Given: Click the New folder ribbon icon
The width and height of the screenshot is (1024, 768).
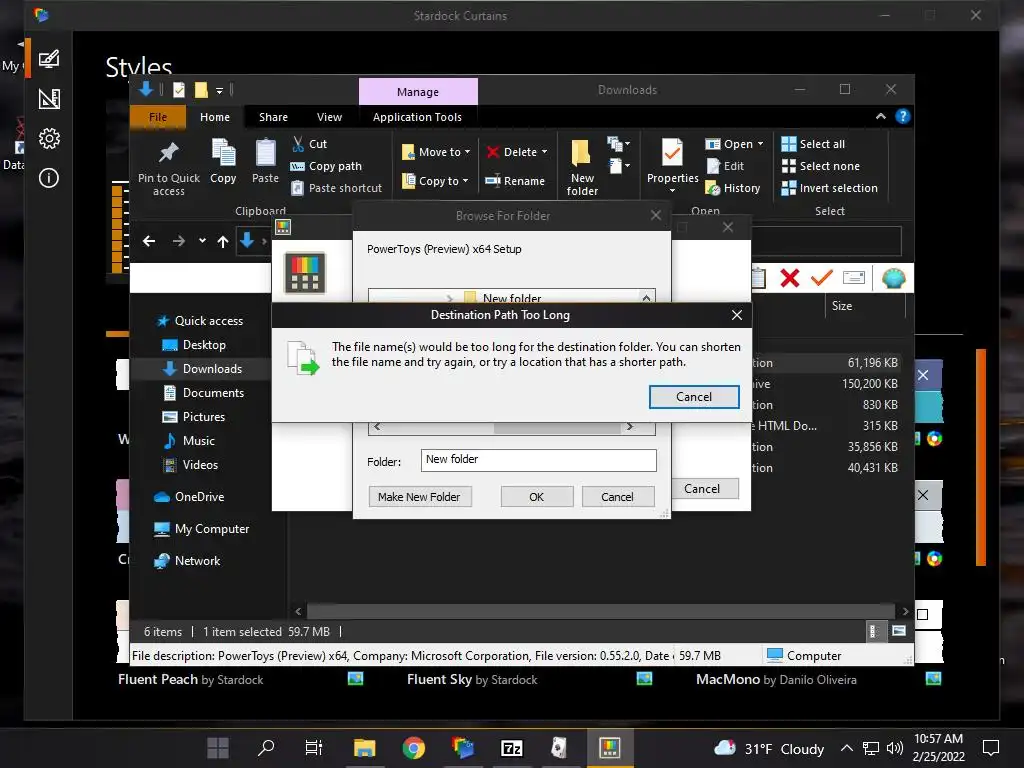Looking at the screenshot, I should (x=581, y=153).
